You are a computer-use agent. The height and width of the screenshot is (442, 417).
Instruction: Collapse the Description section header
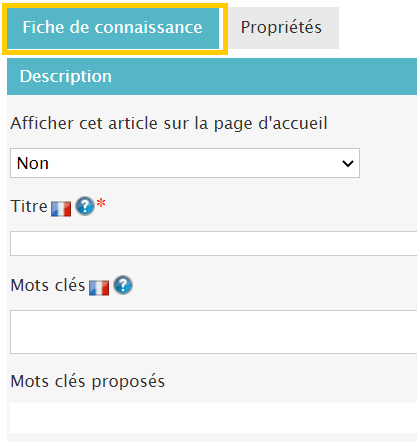(212, 76)
